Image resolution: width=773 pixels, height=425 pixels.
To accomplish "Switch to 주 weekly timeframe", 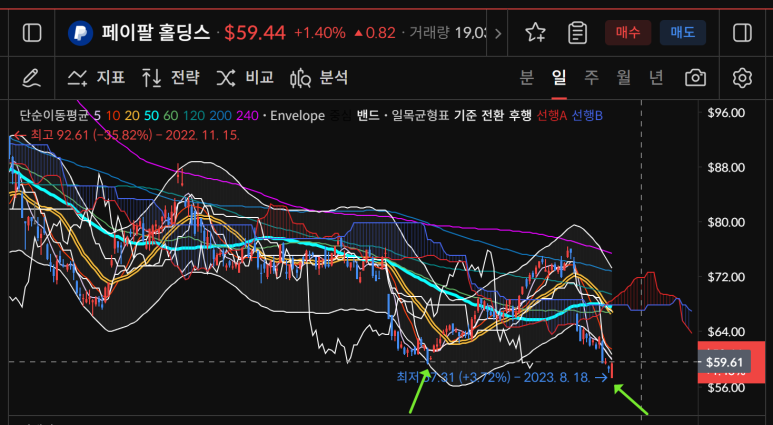I will pos(591,78).
